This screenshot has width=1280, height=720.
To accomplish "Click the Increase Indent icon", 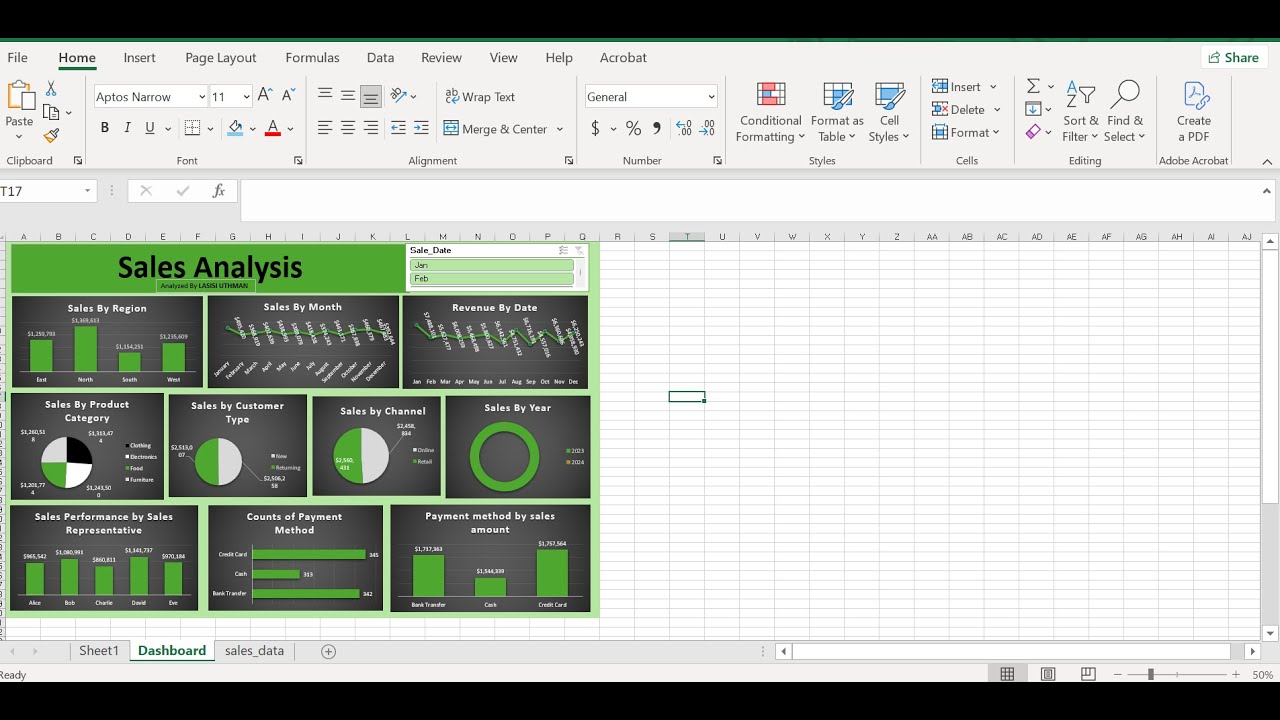I will point(421,128).
